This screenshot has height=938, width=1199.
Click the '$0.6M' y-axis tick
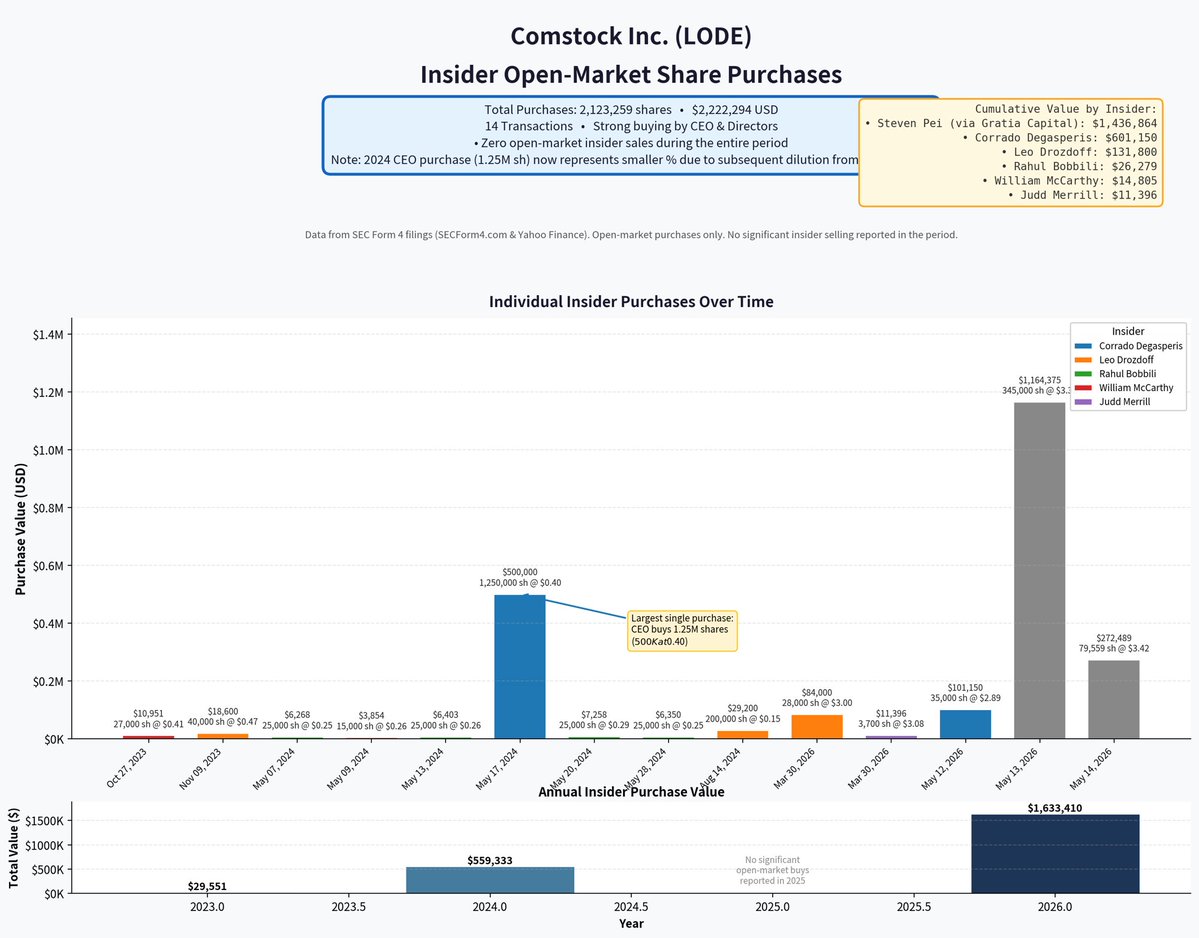point(48,566)
